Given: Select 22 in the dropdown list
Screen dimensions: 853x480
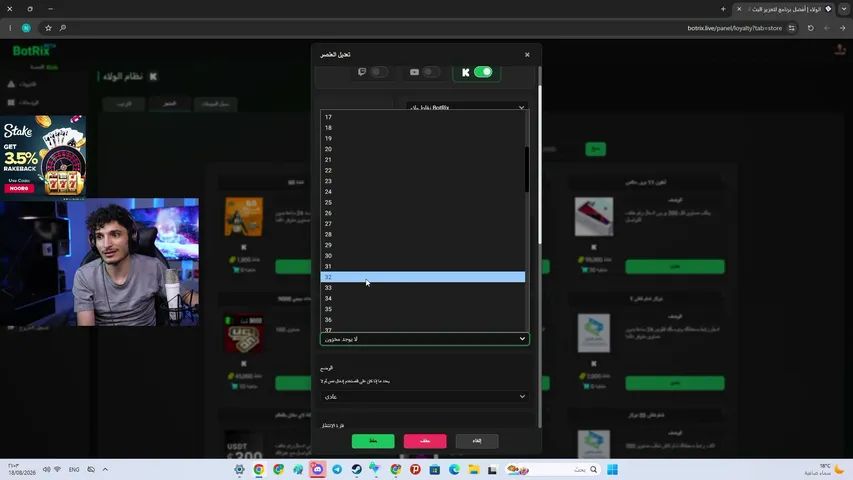Looking at the screenshot, I should point(423,170).
